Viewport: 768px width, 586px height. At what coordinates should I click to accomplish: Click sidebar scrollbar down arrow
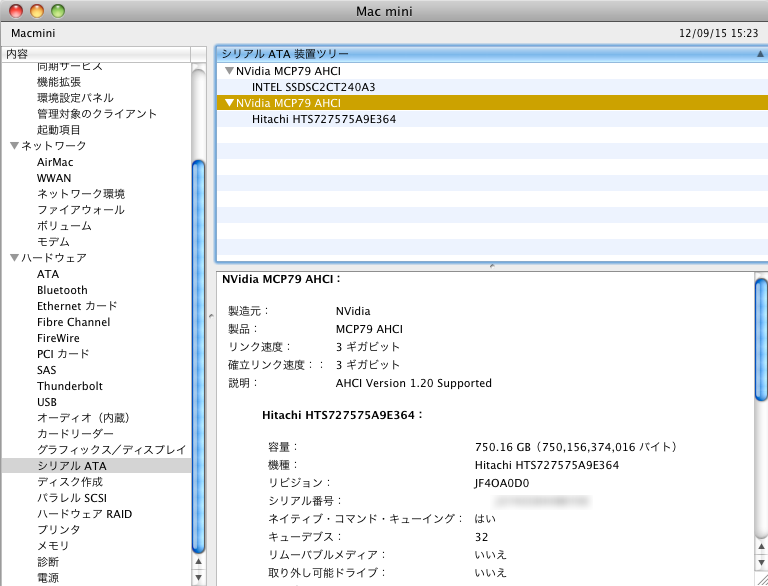click(x=198, y=577)
